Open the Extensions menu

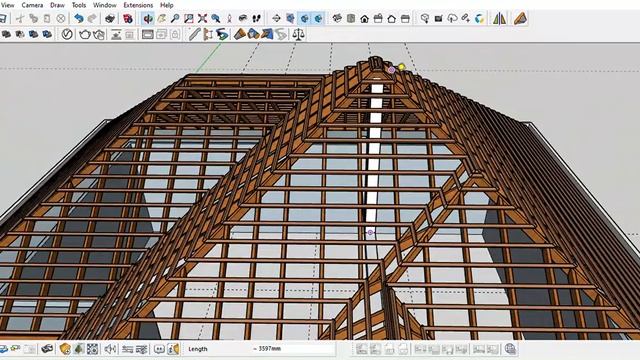138,5
